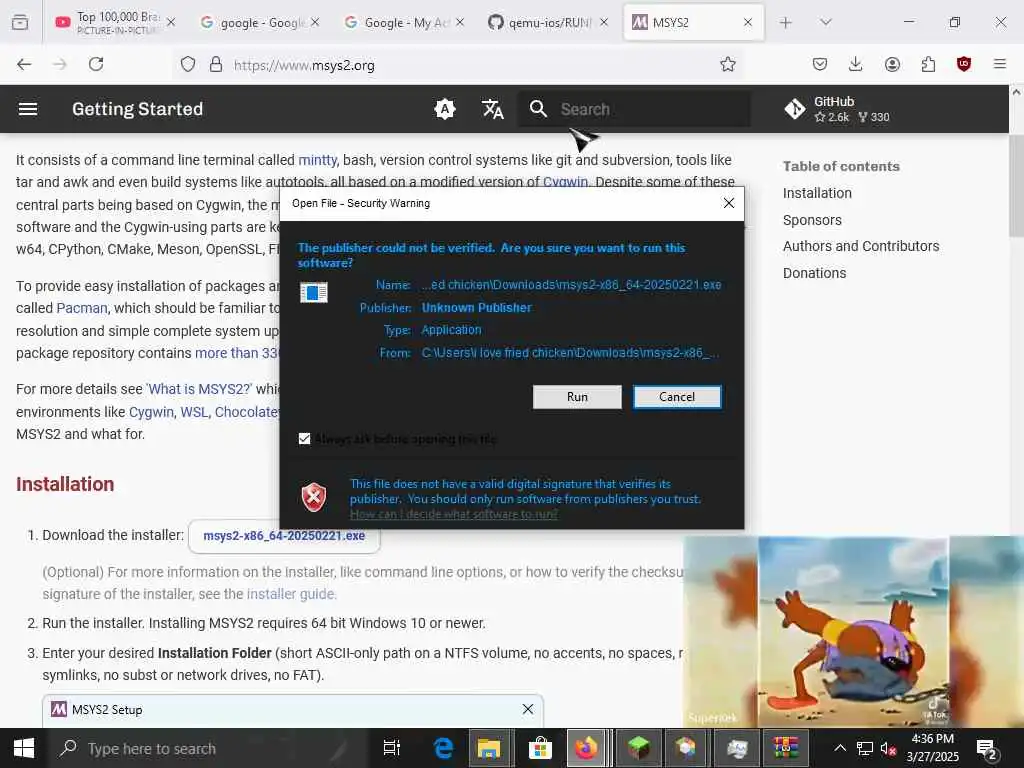The height and width of the screenshot is (768, 1024).
Task: Open Authors and Contributors contents link
Action: pos(861,246)
